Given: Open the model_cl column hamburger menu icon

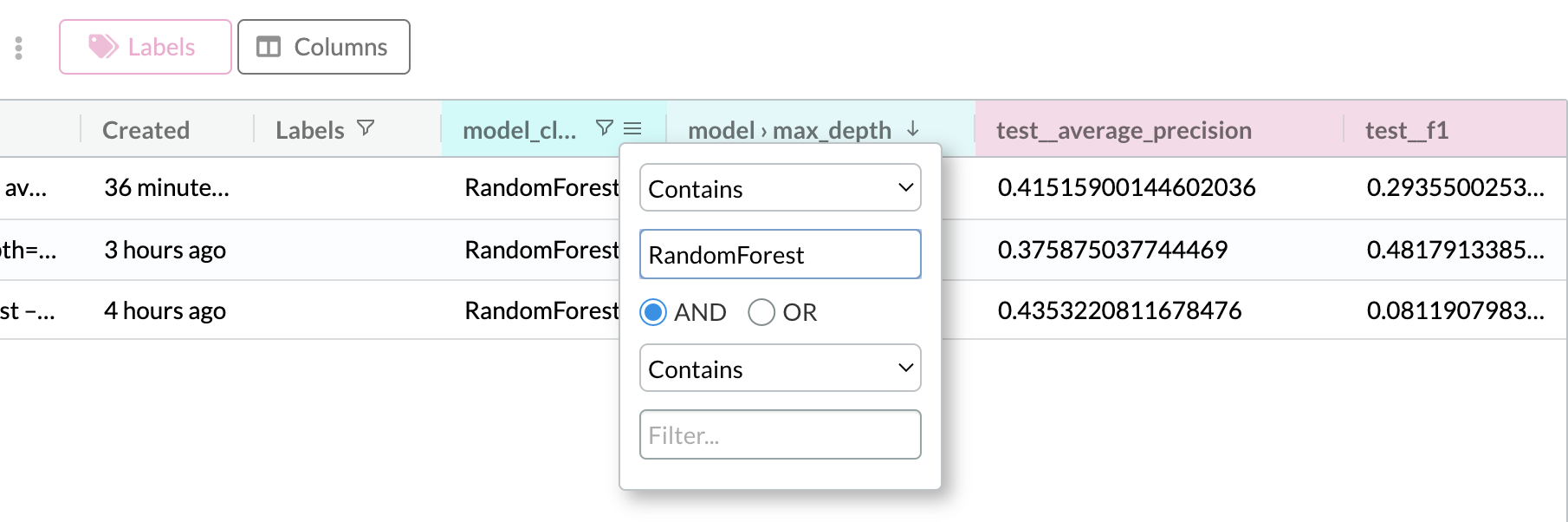Looking at the screenshot, I should point(633,128).
